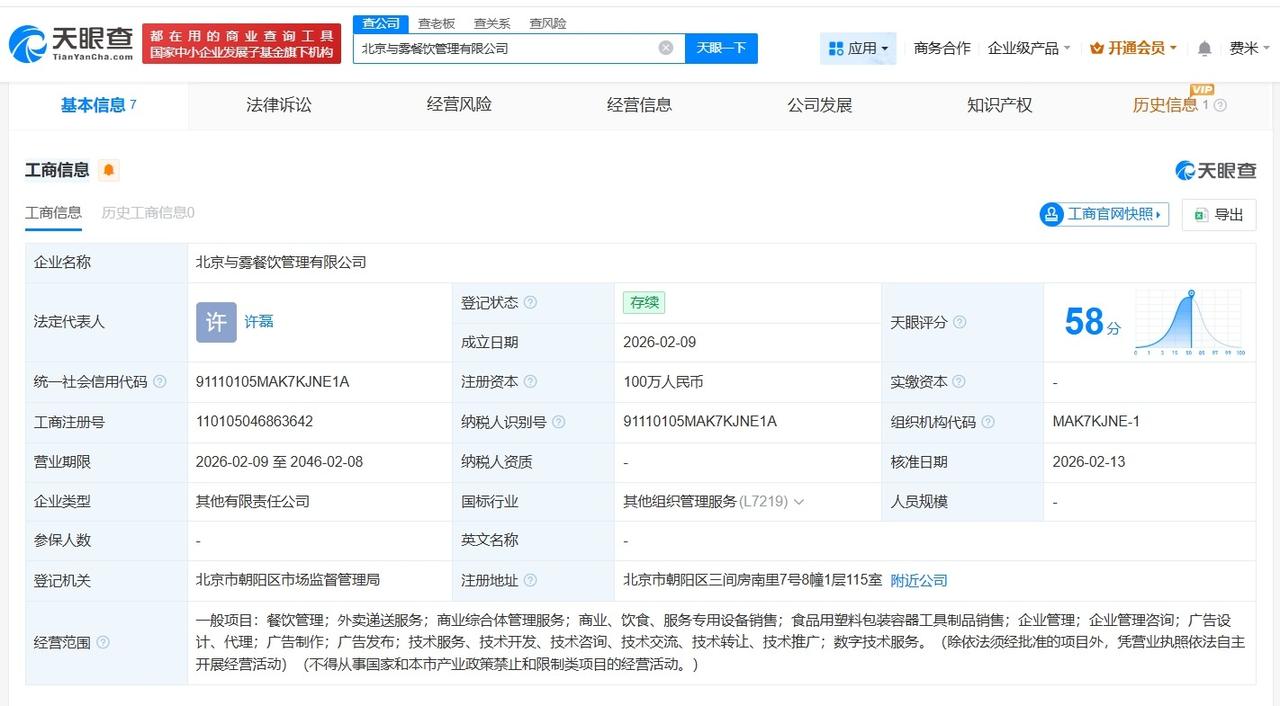Click help icon next to 注册资本
This screenshot has width=1280, height=706.
point(530,382)
